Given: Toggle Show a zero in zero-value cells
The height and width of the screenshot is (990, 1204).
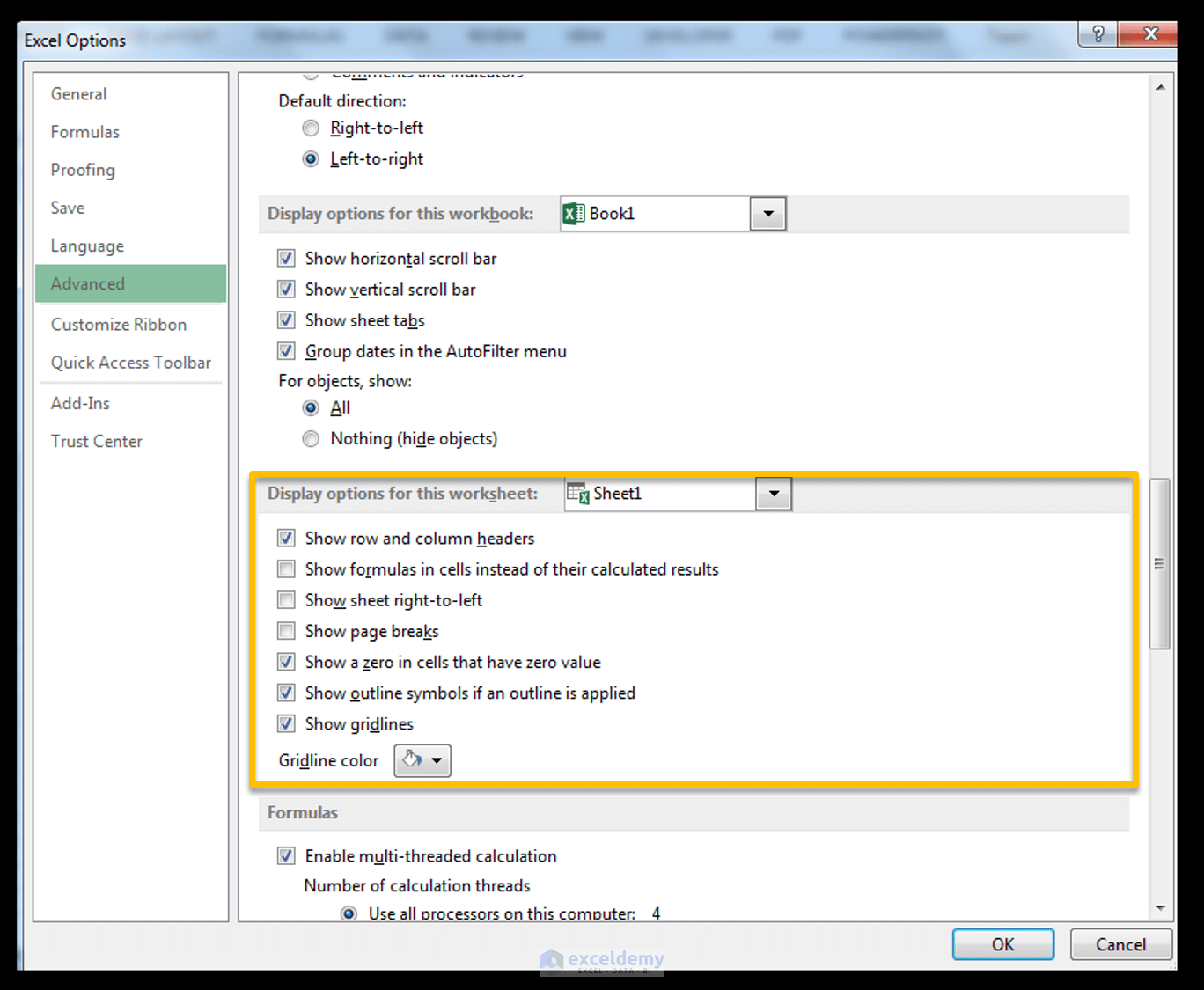Looking at the screenshot, I should pos(286,661).
